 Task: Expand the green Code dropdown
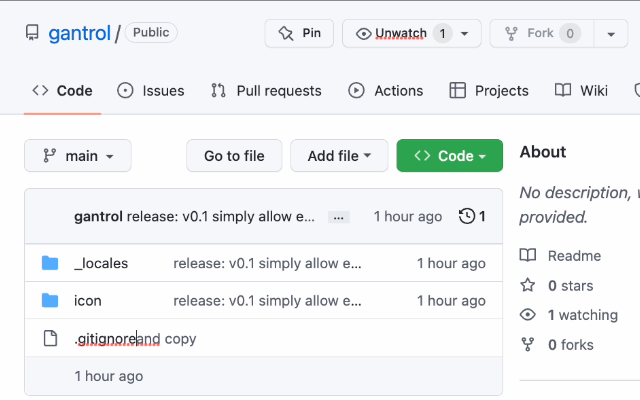point(449,156)
